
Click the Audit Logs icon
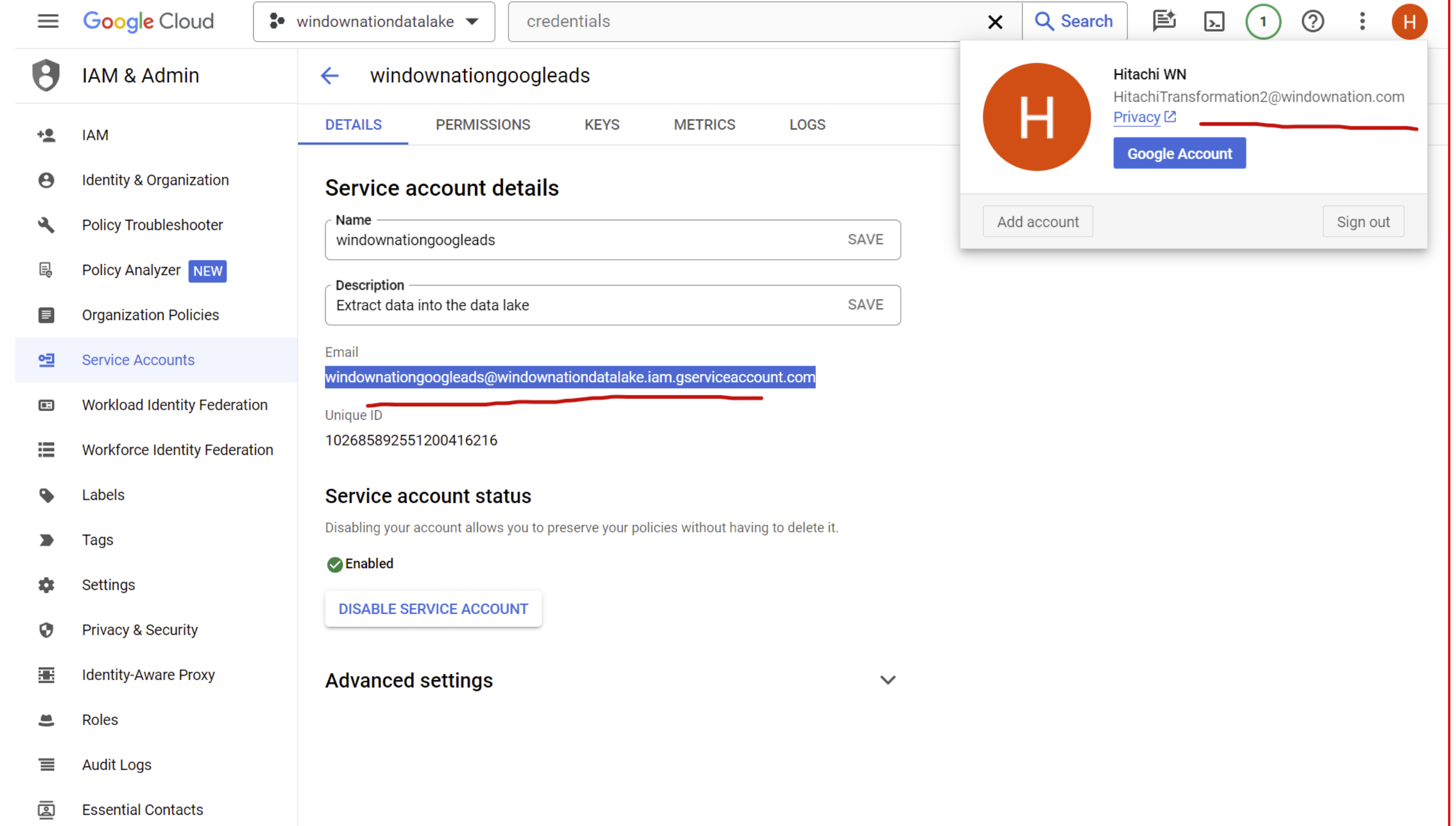[47, 765]
